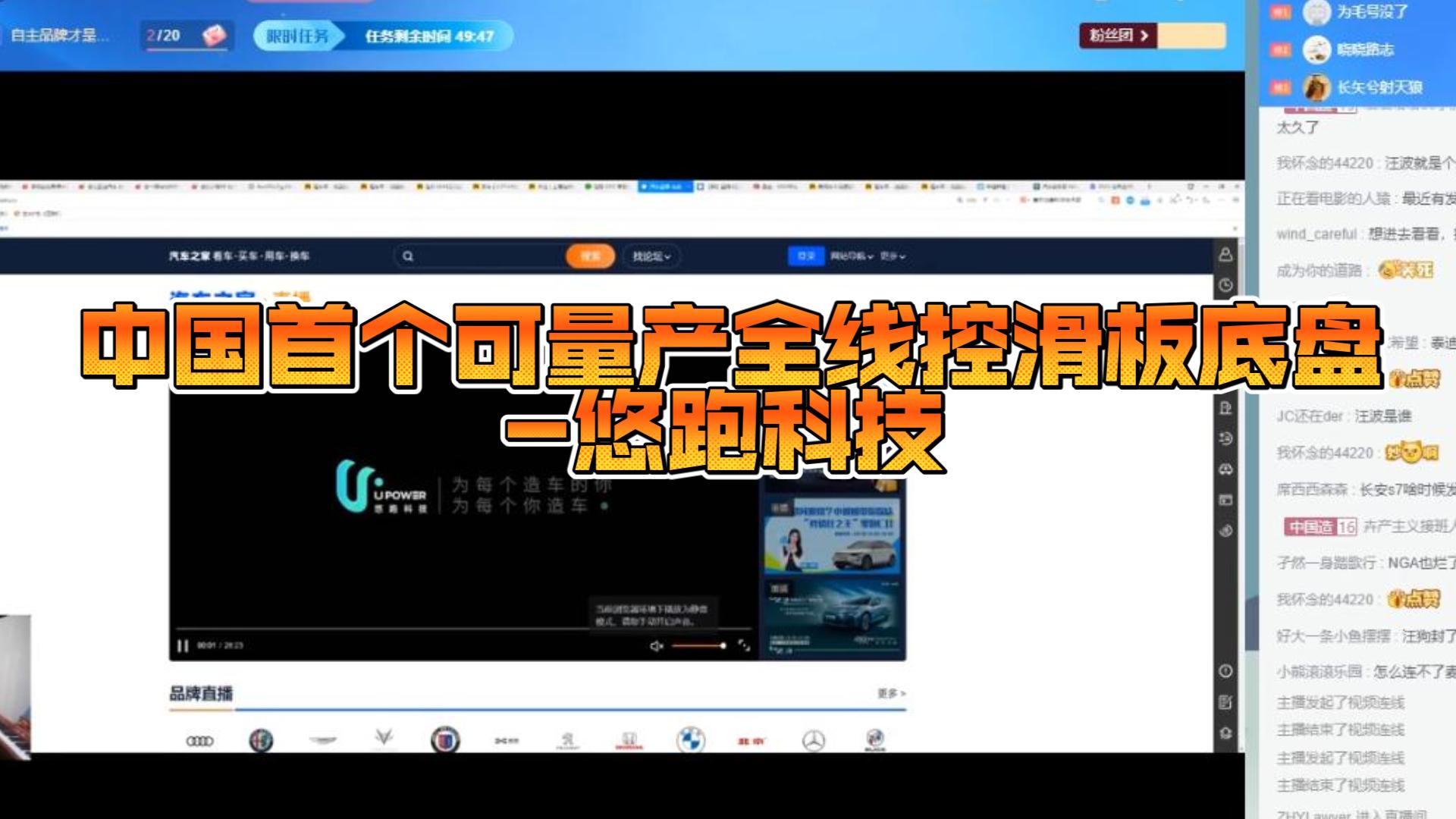Enter fullscreen with the expand icon
Screen dimensions: 1456x819
pyautogui.click(x=744, y=646)
